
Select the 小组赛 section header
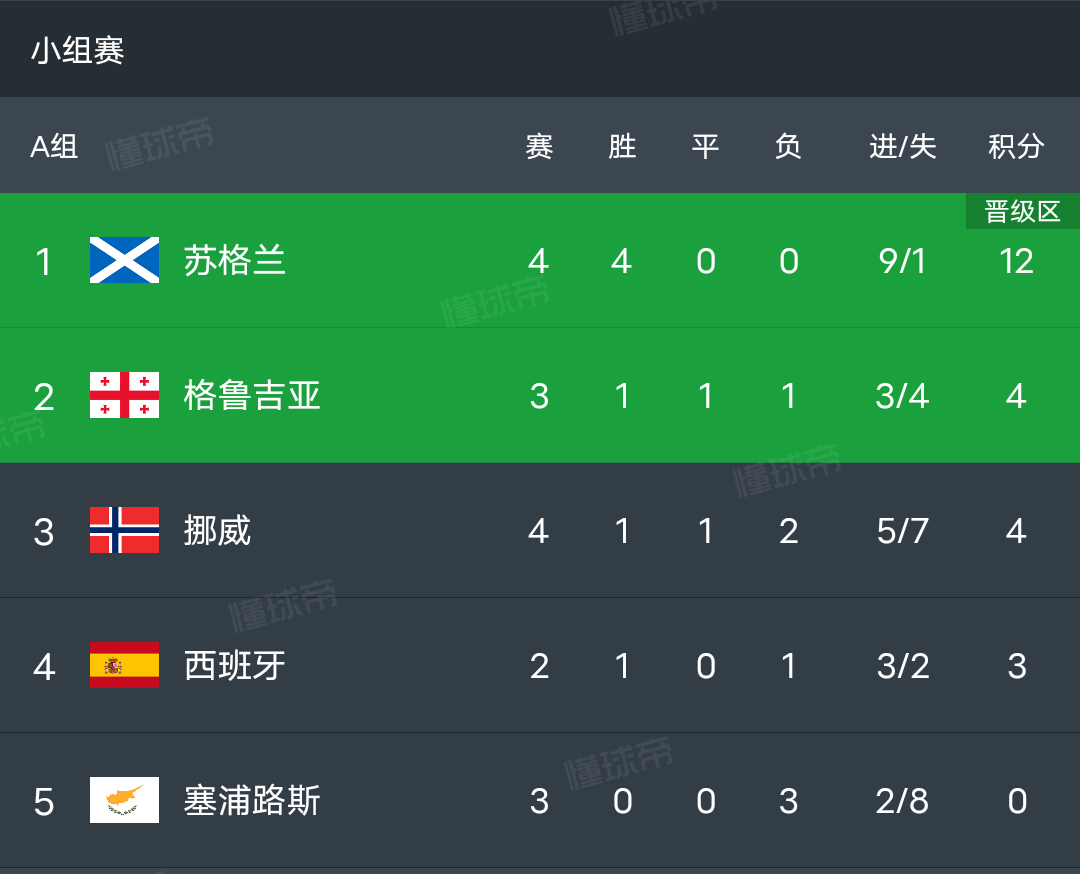coord(78,50)
